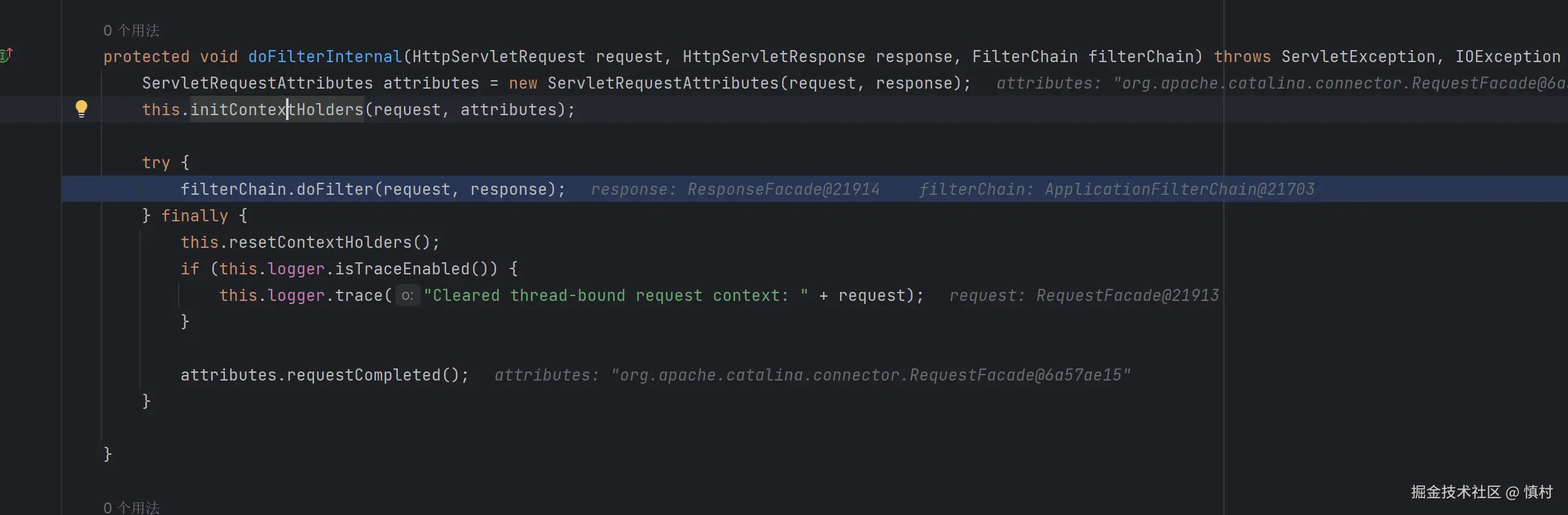Image resolution: width=1568 pixels, height=515 pixels.
Task: Click the inline debug value ResponseFacade@21914
Action: (783, 190)
